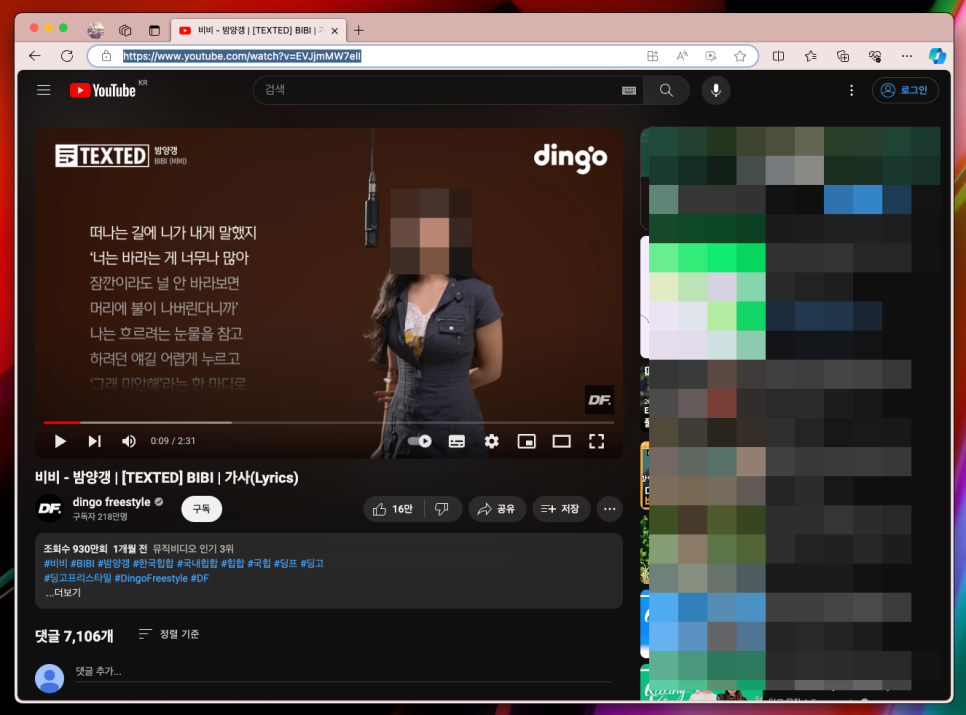
Task: Toggle subtitles with the captions button
Action: [457, 441]
